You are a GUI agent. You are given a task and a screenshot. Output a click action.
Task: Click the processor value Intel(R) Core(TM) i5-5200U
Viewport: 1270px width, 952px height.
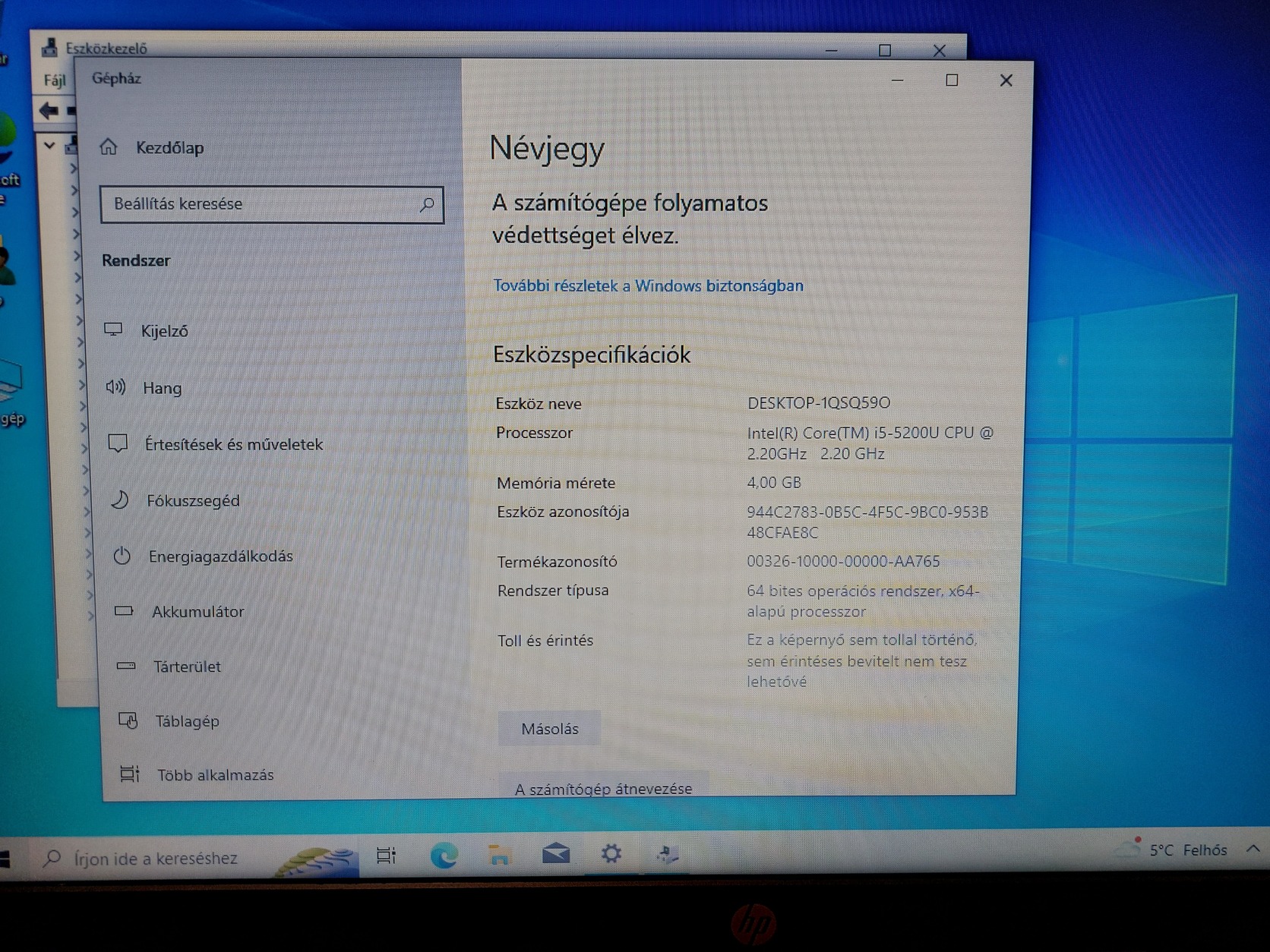[x=870, y=443]
